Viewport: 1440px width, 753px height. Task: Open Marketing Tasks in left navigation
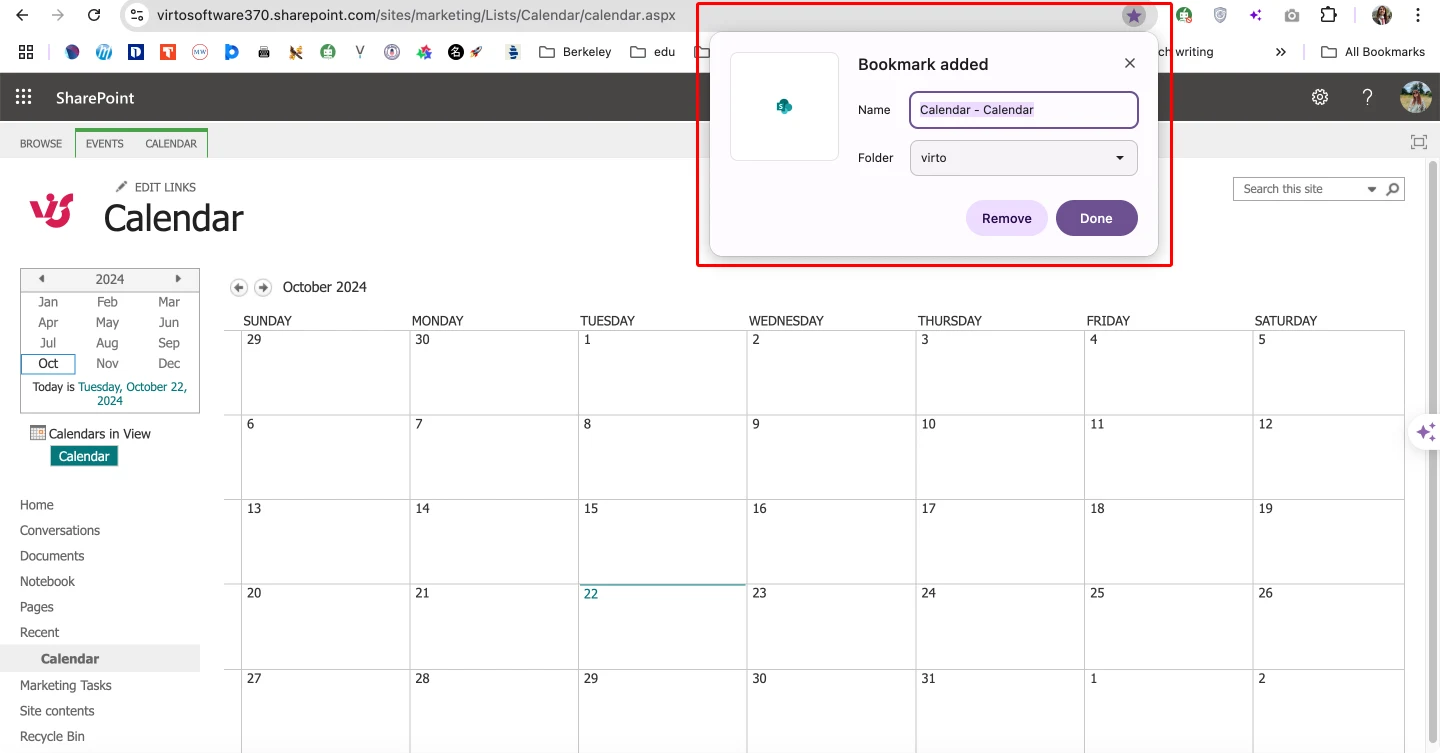coord(66,685)
